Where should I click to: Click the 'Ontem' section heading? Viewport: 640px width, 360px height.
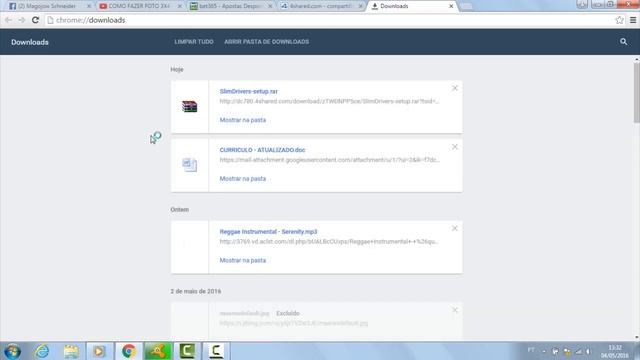pos(180,209)
